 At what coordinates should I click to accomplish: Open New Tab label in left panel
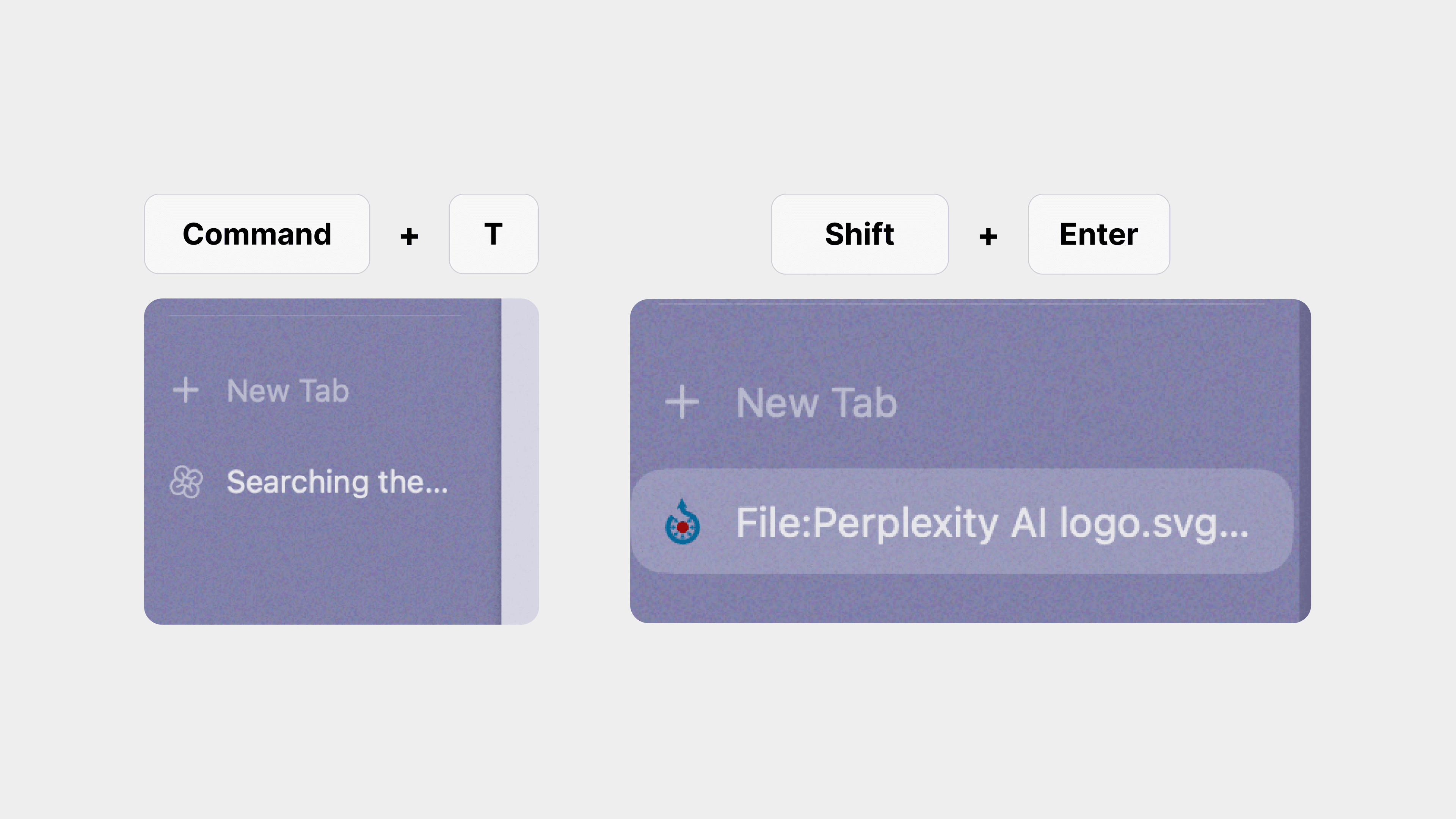(288, 391)
